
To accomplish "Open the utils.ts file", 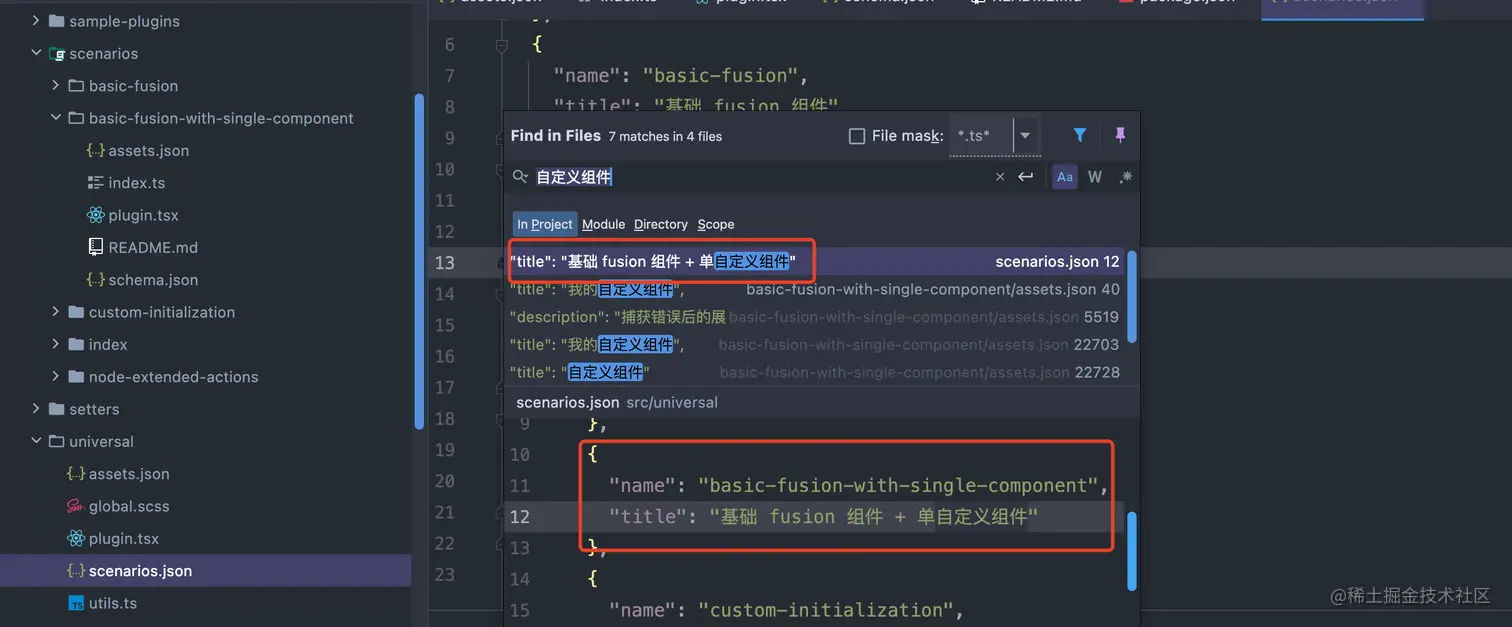I will pyautogui.click(x=110, y=602).
